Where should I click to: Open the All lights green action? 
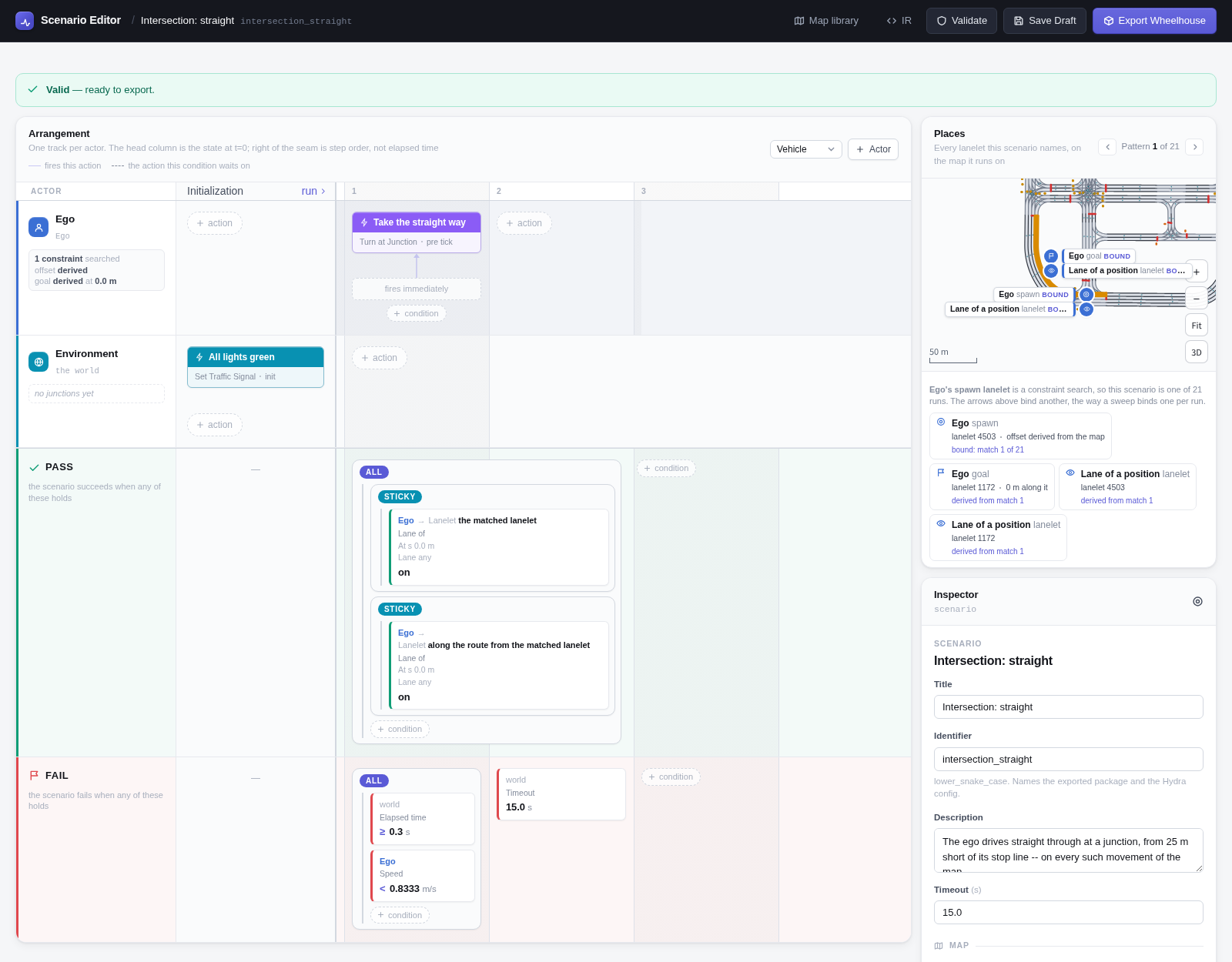256,367
